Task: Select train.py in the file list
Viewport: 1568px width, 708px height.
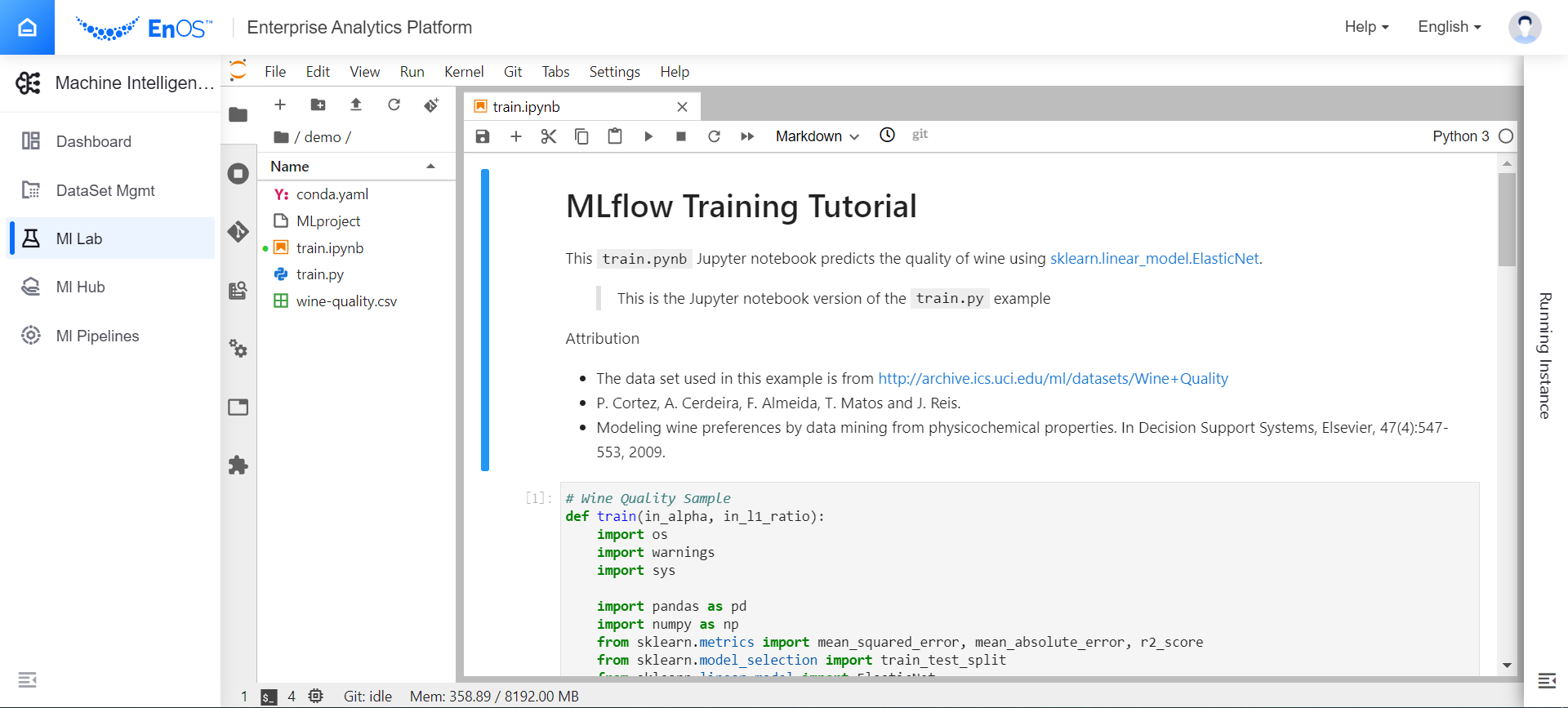Action: tap(356, 274)
